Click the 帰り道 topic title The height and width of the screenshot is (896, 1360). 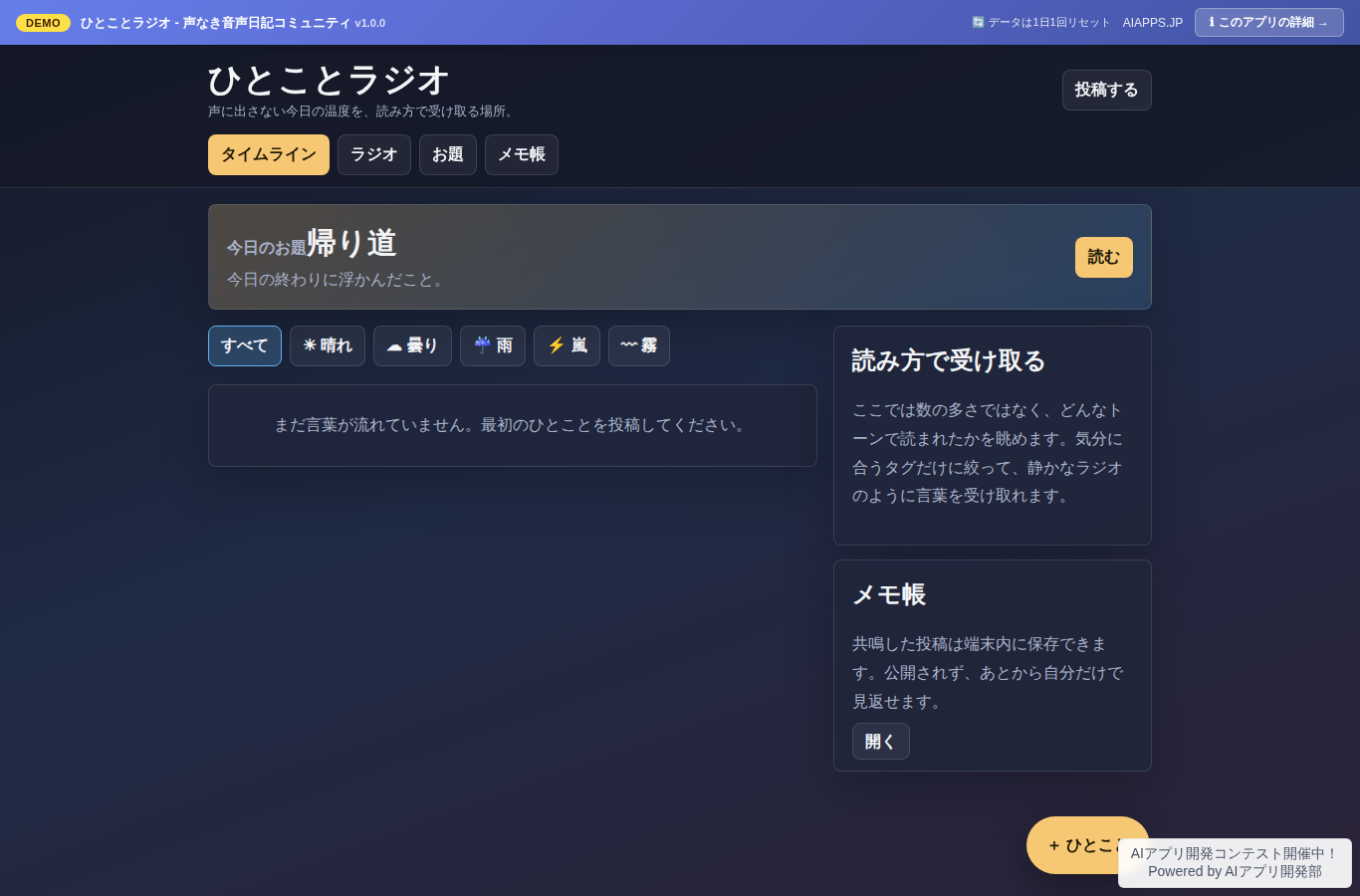coord(351,243)
